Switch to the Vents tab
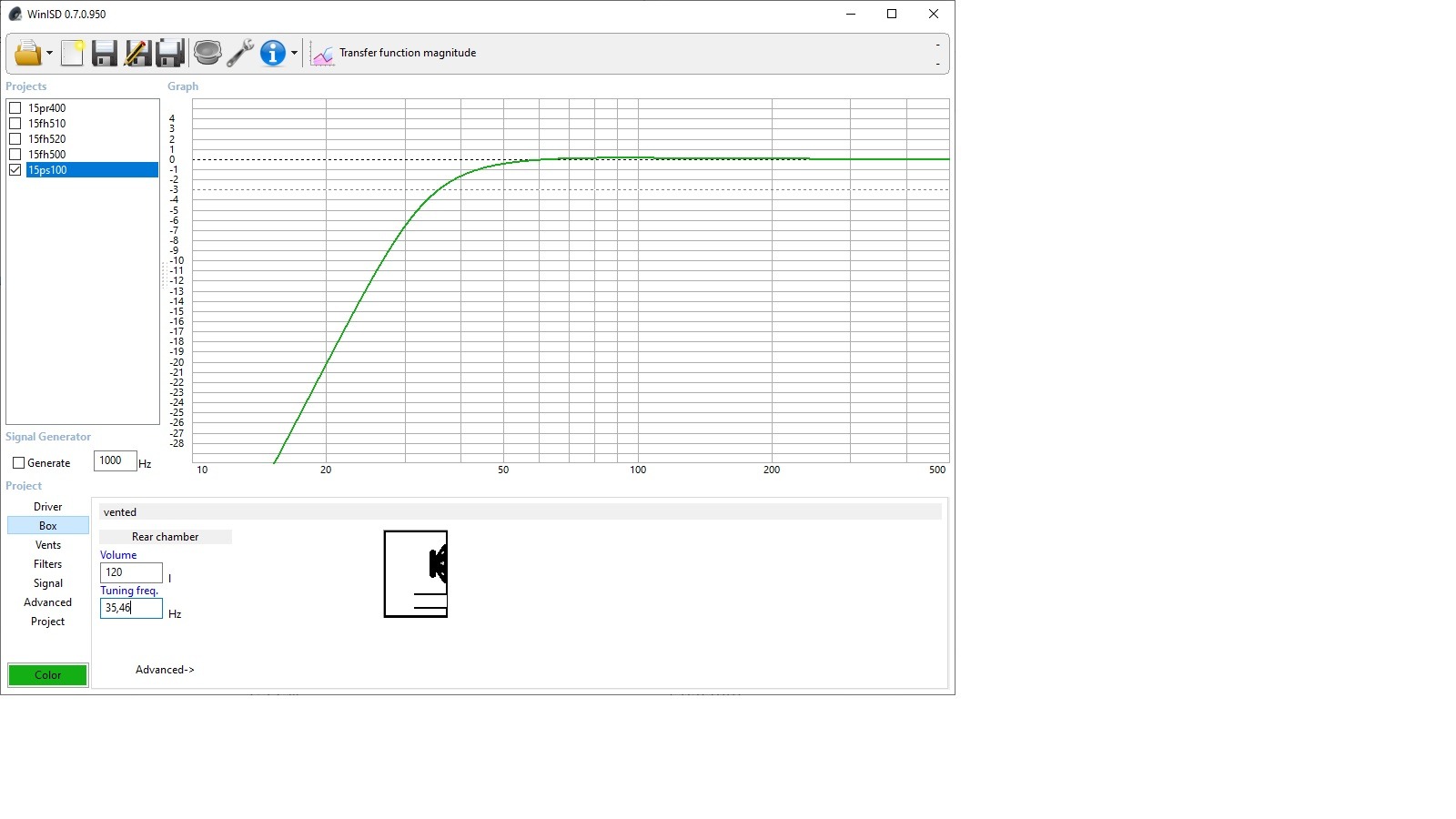The image size is (1456, 819). (48, 545)
